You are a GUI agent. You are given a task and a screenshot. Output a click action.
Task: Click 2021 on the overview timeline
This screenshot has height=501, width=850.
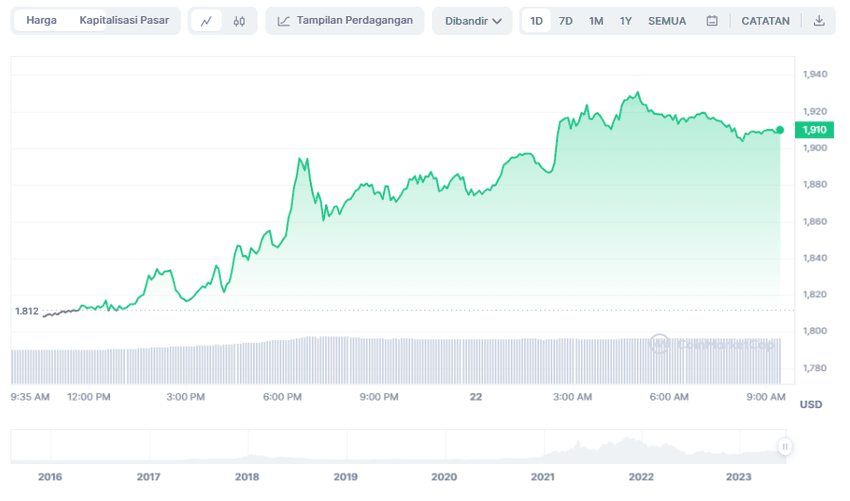click(543, 477)
